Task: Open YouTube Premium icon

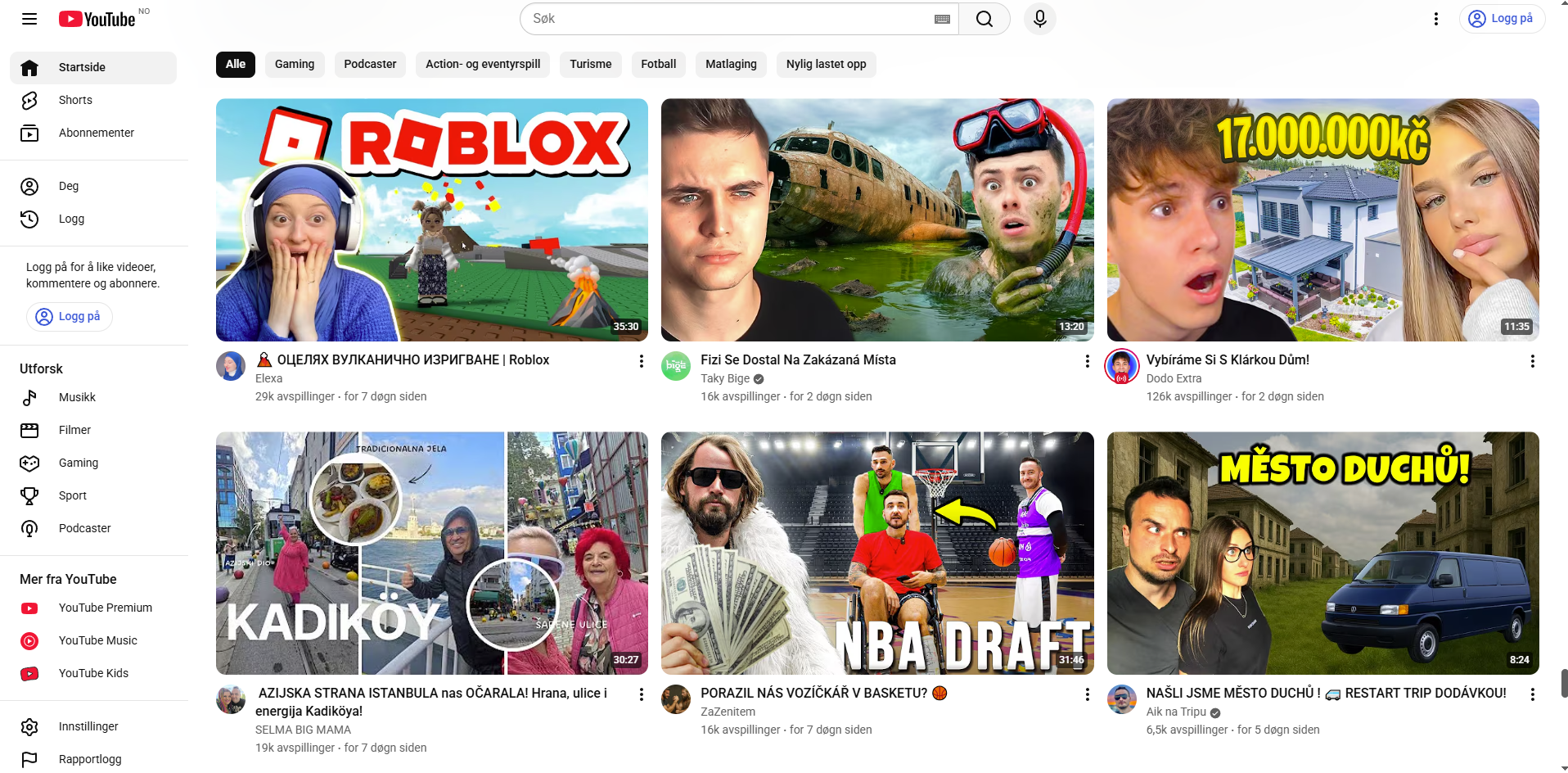Action: pyautogui.click(x=29, y=608)
